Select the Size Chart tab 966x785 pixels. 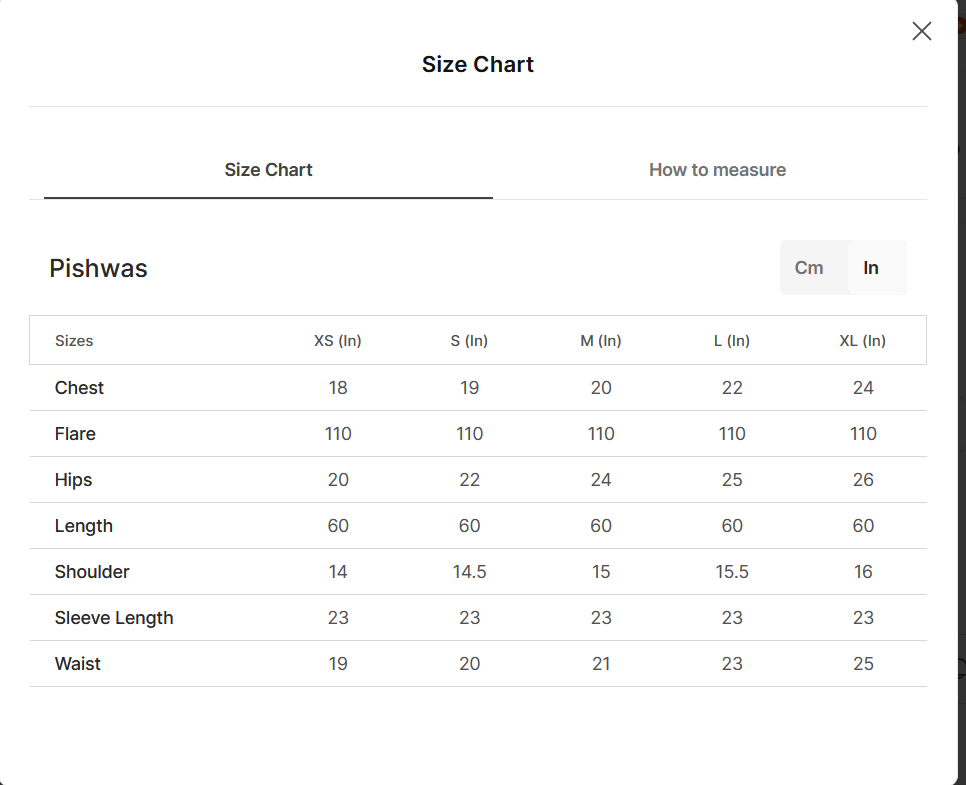click(x=268, y=170)
